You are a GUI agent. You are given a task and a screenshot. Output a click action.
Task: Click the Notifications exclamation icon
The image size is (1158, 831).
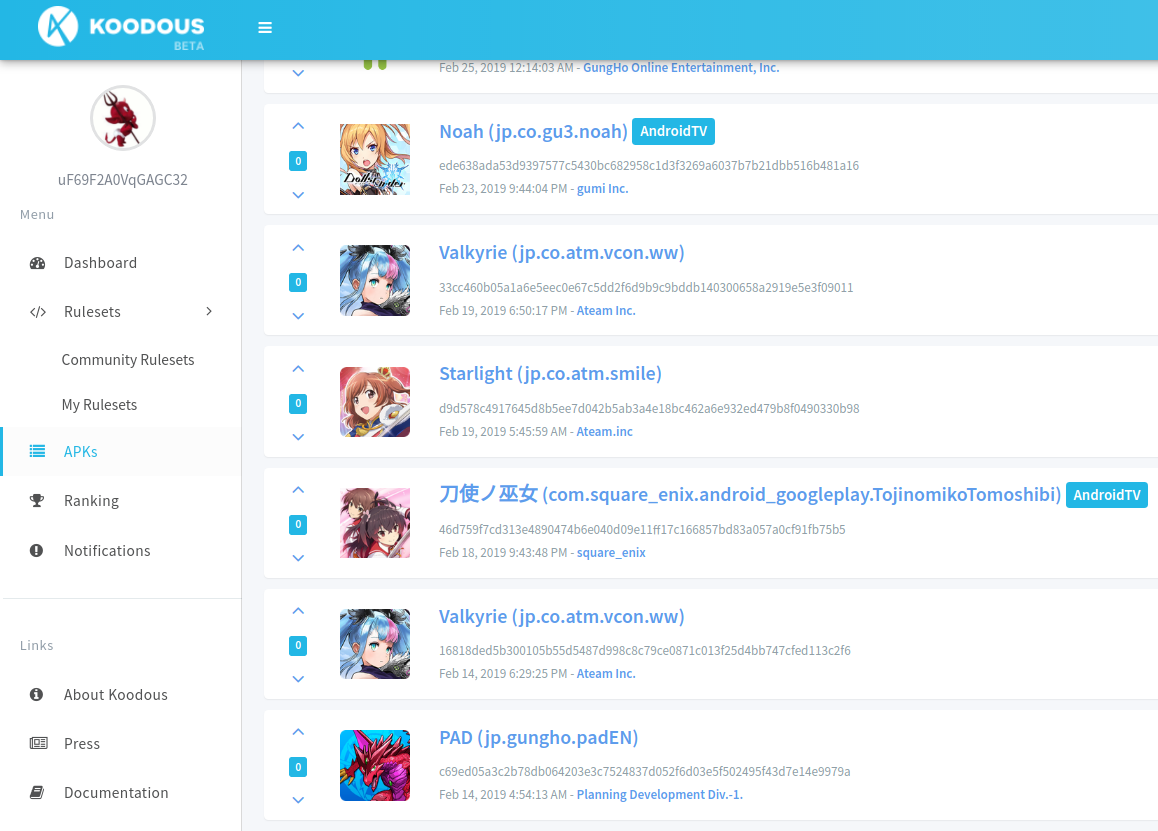36,550
